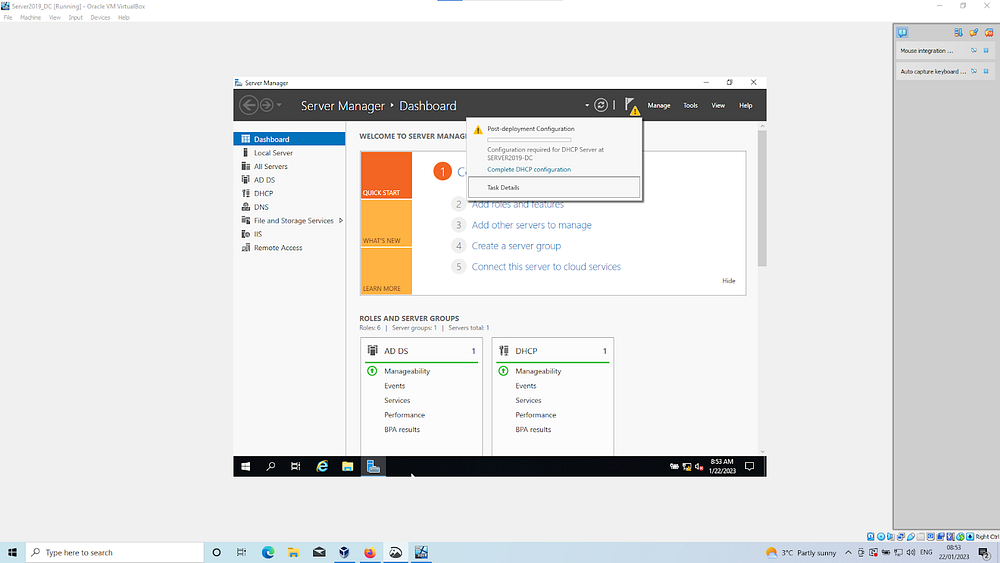Open the dropdown arrow beside refresh
1000x563 pixels.
587,105
